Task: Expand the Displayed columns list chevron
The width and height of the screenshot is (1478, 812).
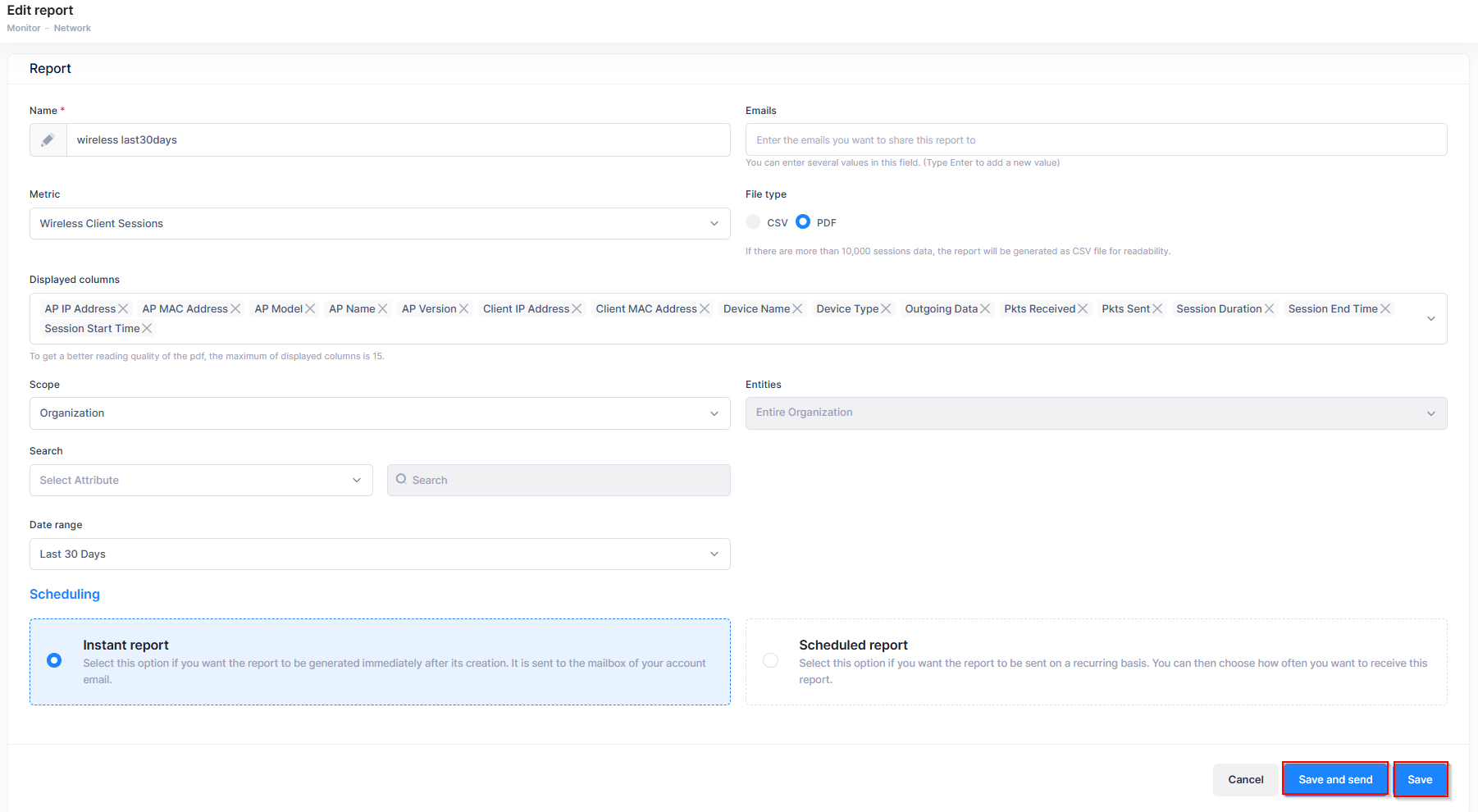Action: (x=1430, y=319)
